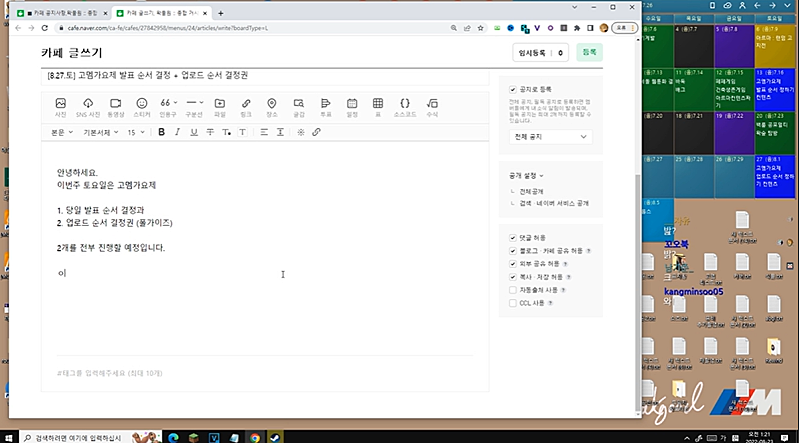Open the Chrome profile avatar
Viewport: 800px width, 443px height.
point(604,28)
